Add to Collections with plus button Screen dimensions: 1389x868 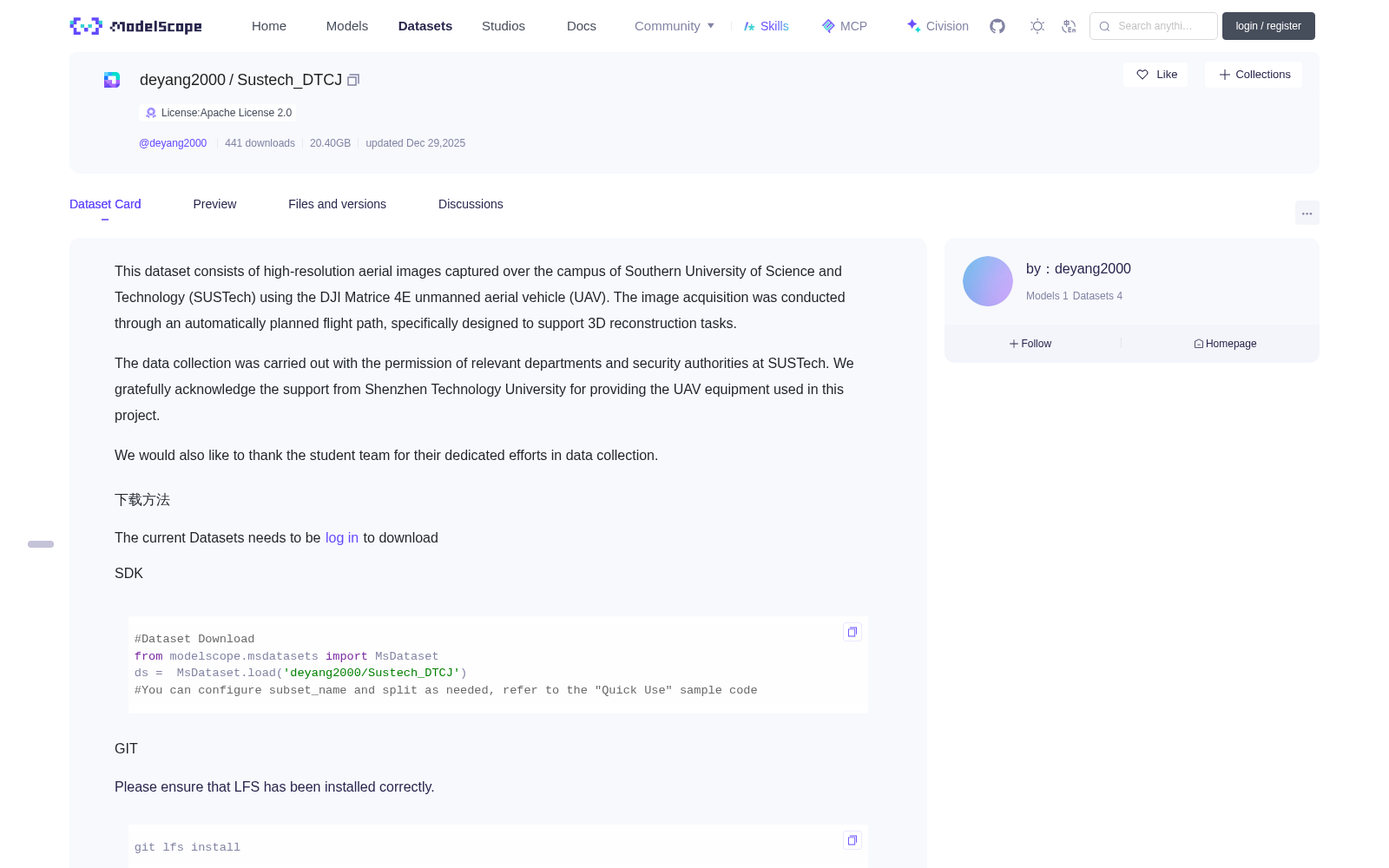click(x=1254, y=75)
